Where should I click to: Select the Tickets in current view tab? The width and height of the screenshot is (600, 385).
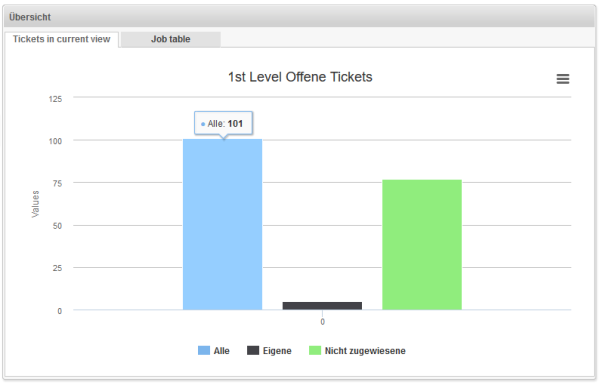pyautogui.click(x=62, y=39)
